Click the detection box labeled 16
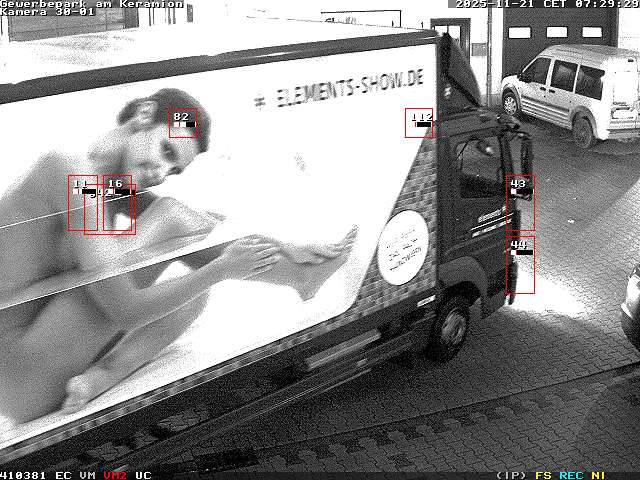Image resolution: width=640 pixels, height=480 pixels. (118, 204)
